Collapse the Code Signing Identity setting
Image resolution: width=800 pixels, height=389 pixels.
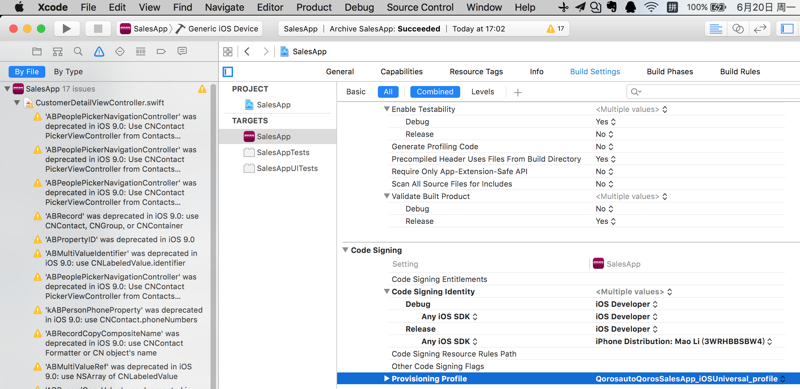[387, 292]
